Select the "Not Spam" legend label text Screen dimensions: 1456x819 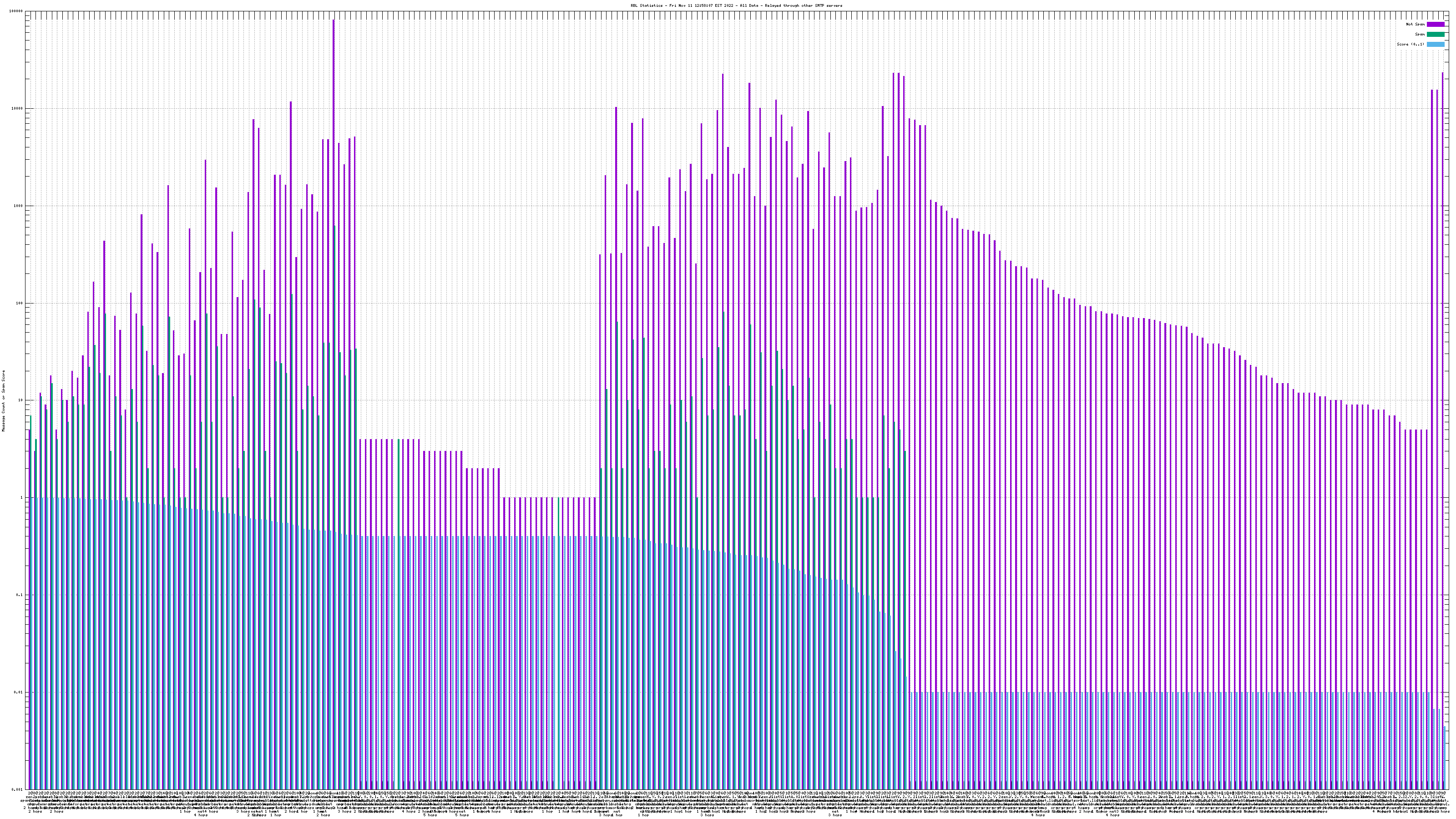click(x=1416, y=24)
